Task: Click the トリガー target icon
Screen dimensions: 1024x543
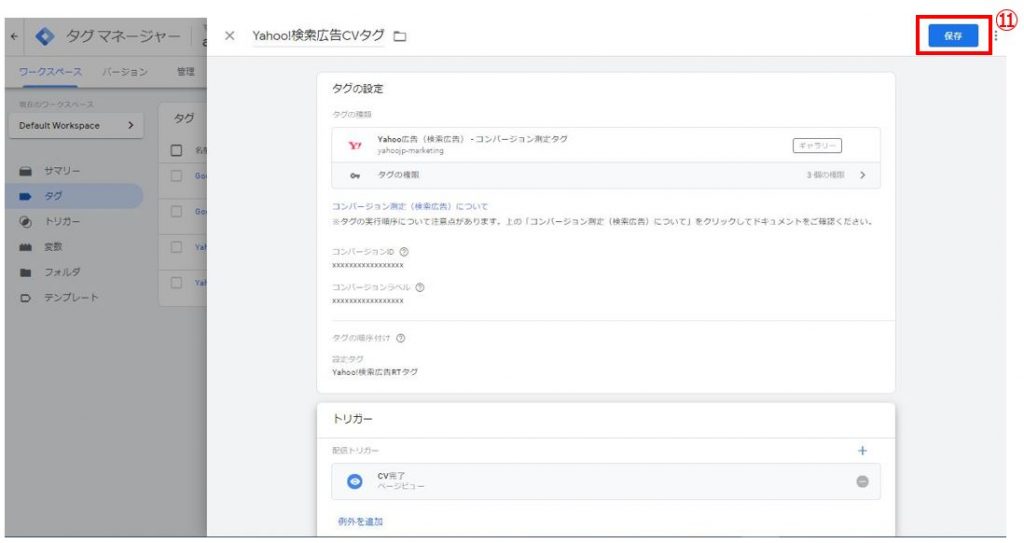Action: point(25,222)
